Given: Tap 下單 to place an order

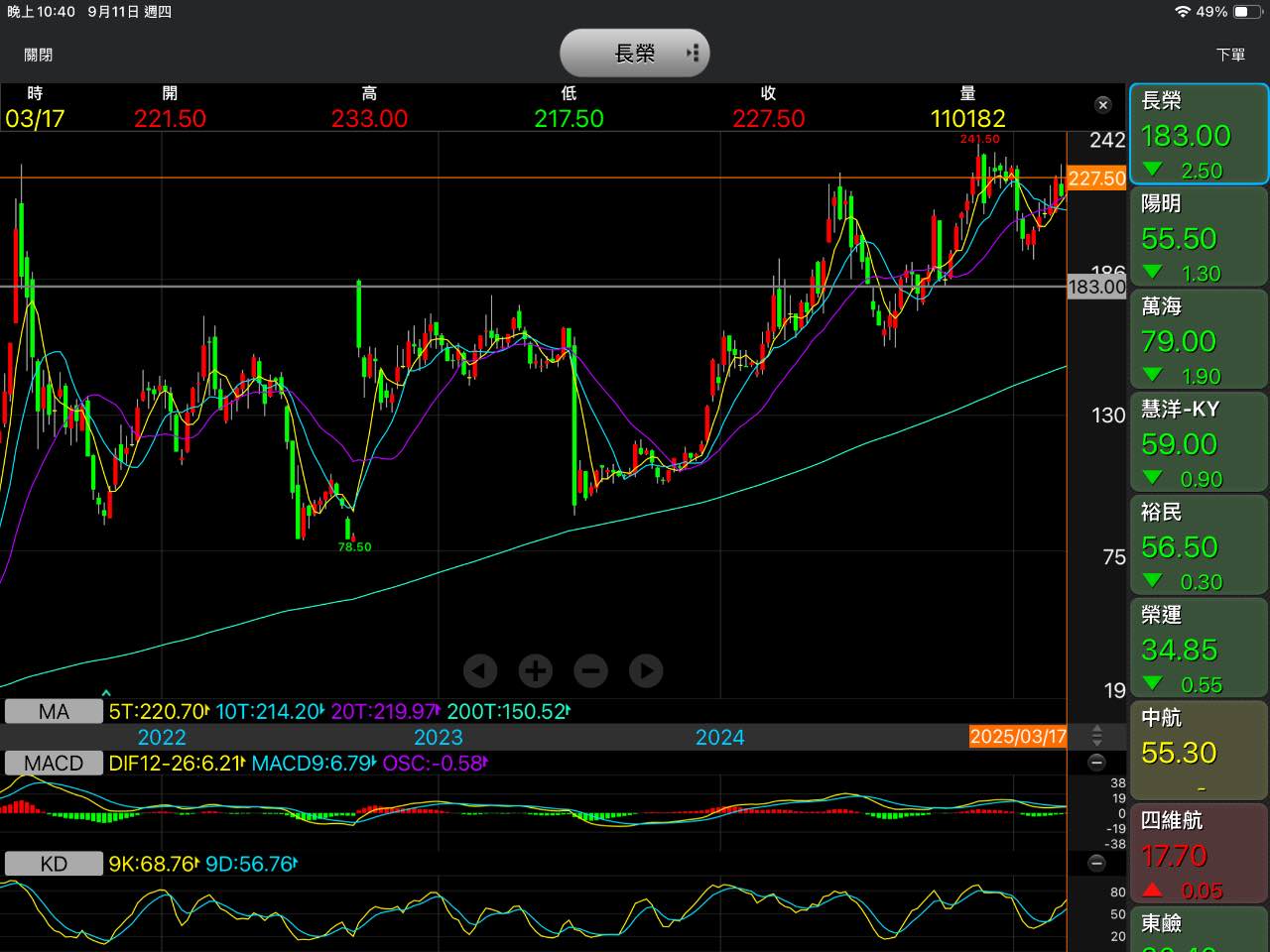Looking at the screenshot, I should tap(1230, 55).
